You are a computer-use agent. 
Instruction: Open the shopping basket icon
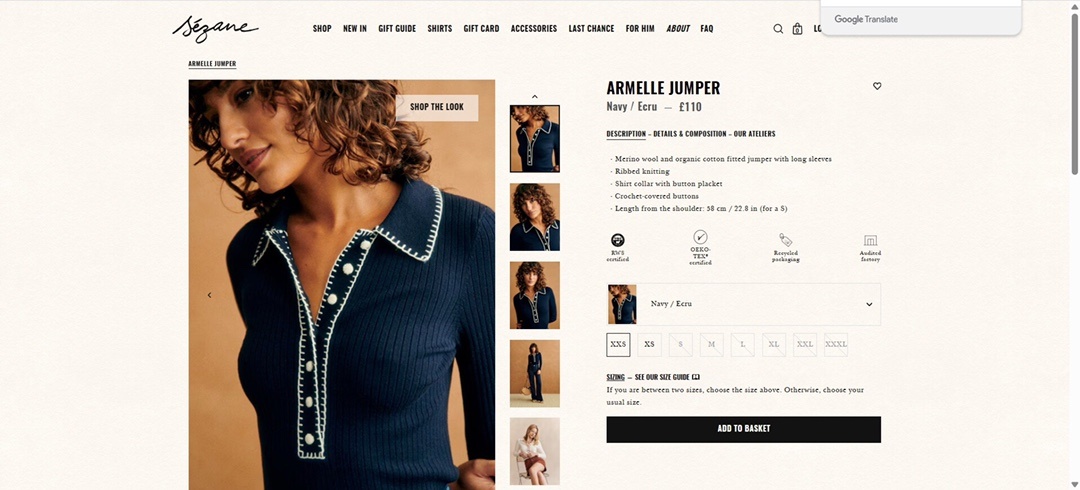(797, 29)
